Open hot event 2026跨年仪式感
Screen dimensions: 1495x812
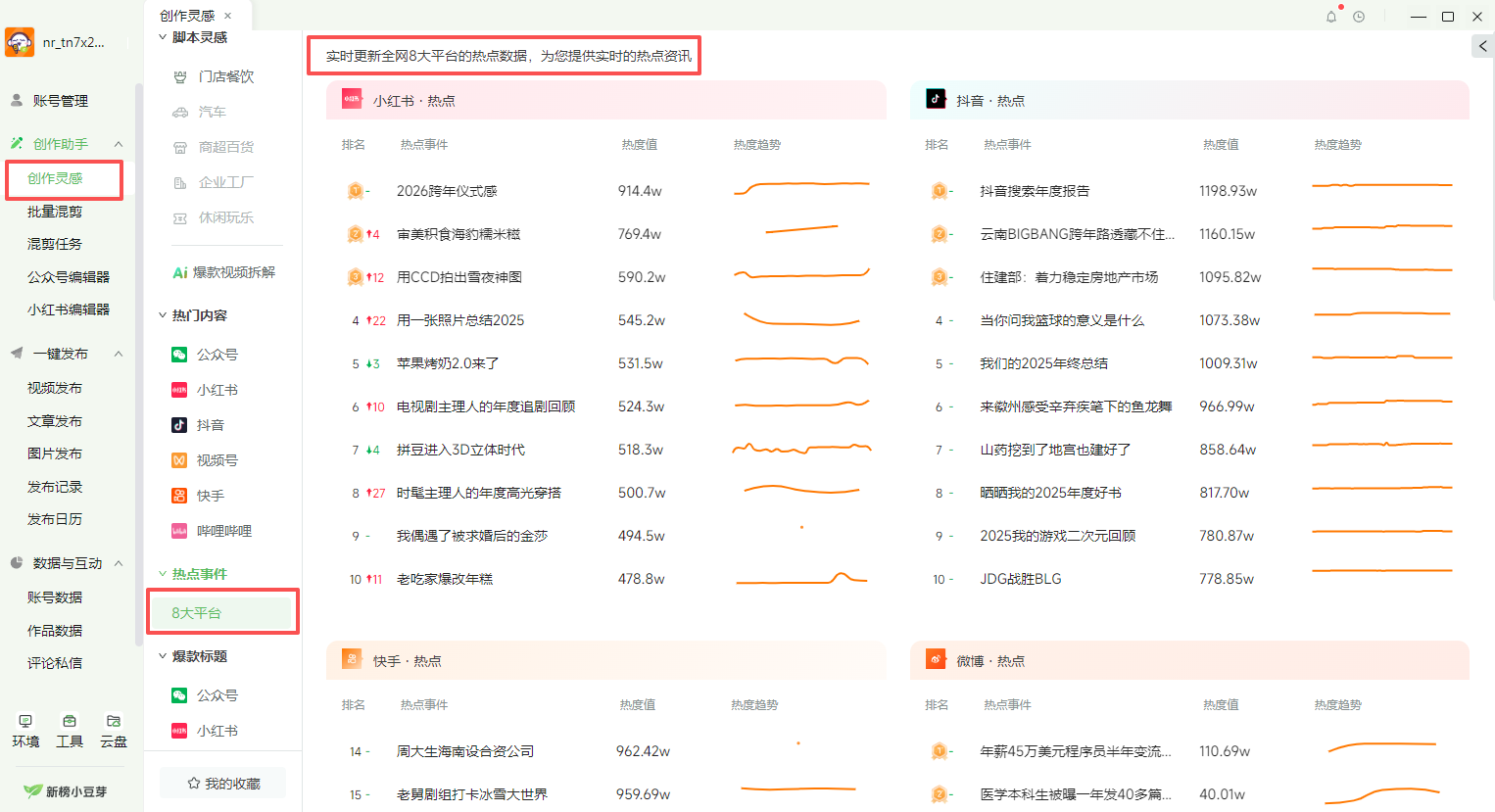[x=447, y=191]
